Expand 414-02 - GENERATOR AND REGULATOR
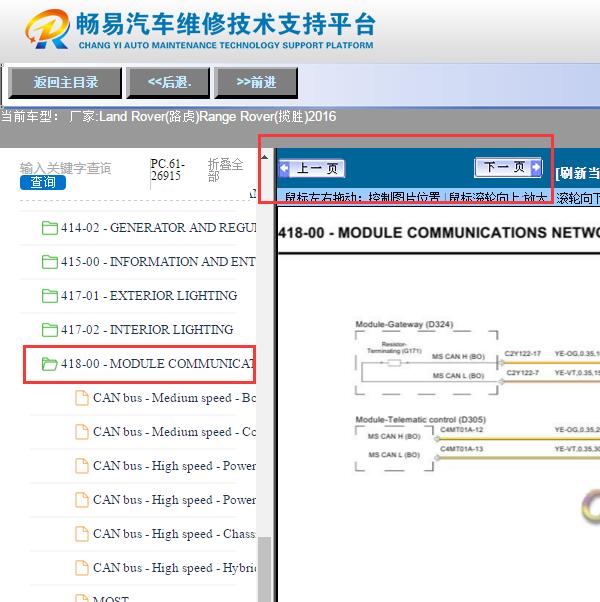Viewport: 600px width, 602px height. click(x=159, y=228)
